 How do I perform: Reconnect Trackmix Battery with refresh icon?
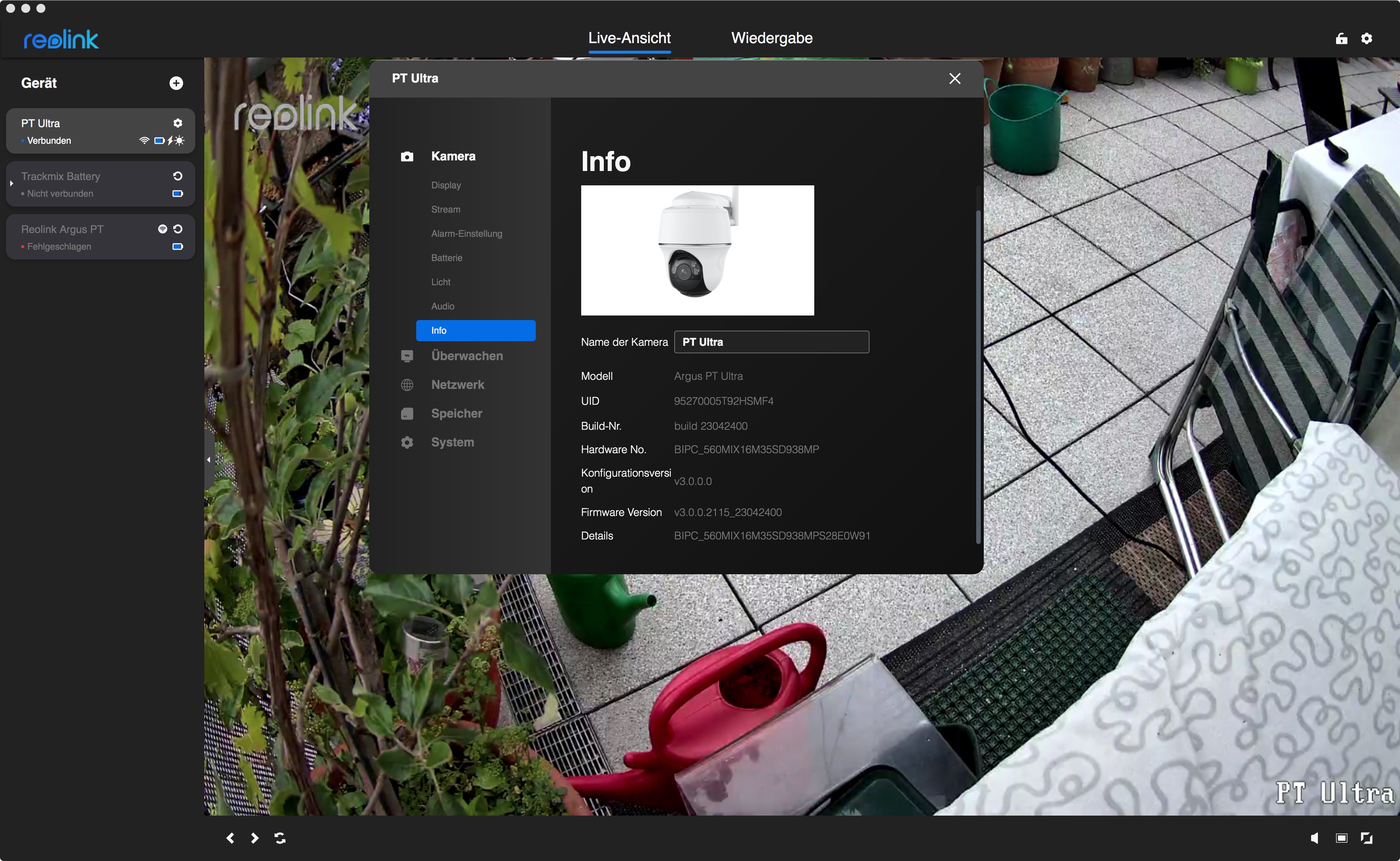(178, 176)
